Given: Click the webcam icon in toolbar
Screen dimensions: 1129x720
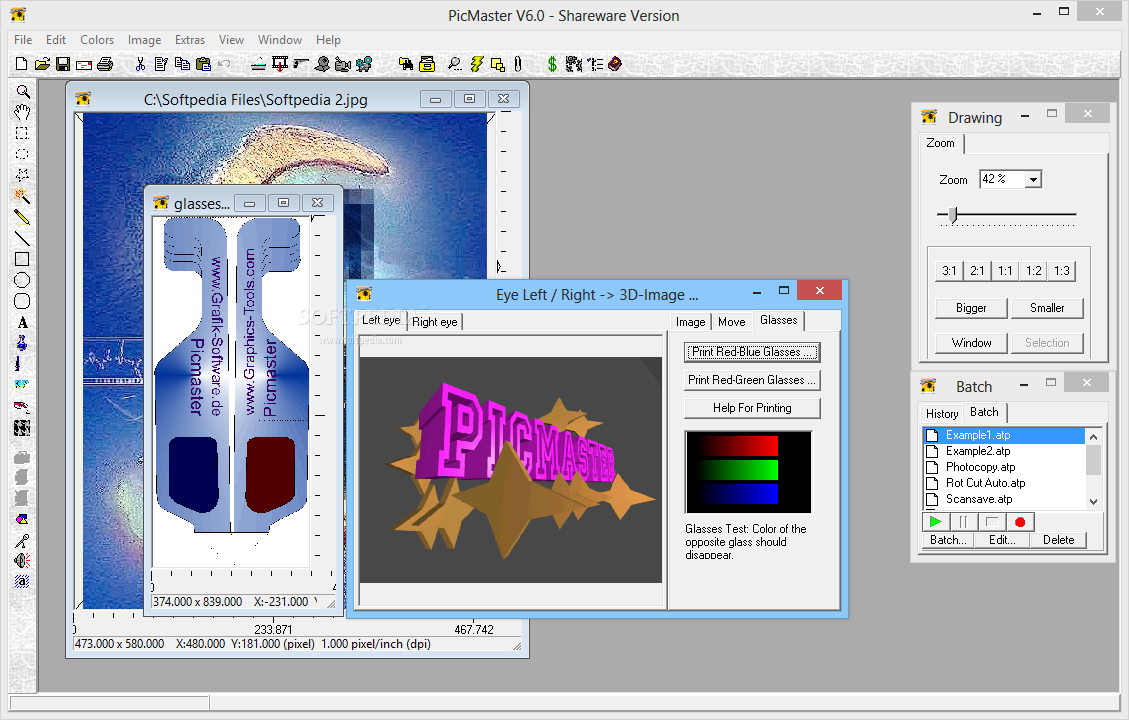Looking at the screenshot, I should pos(323,64).
